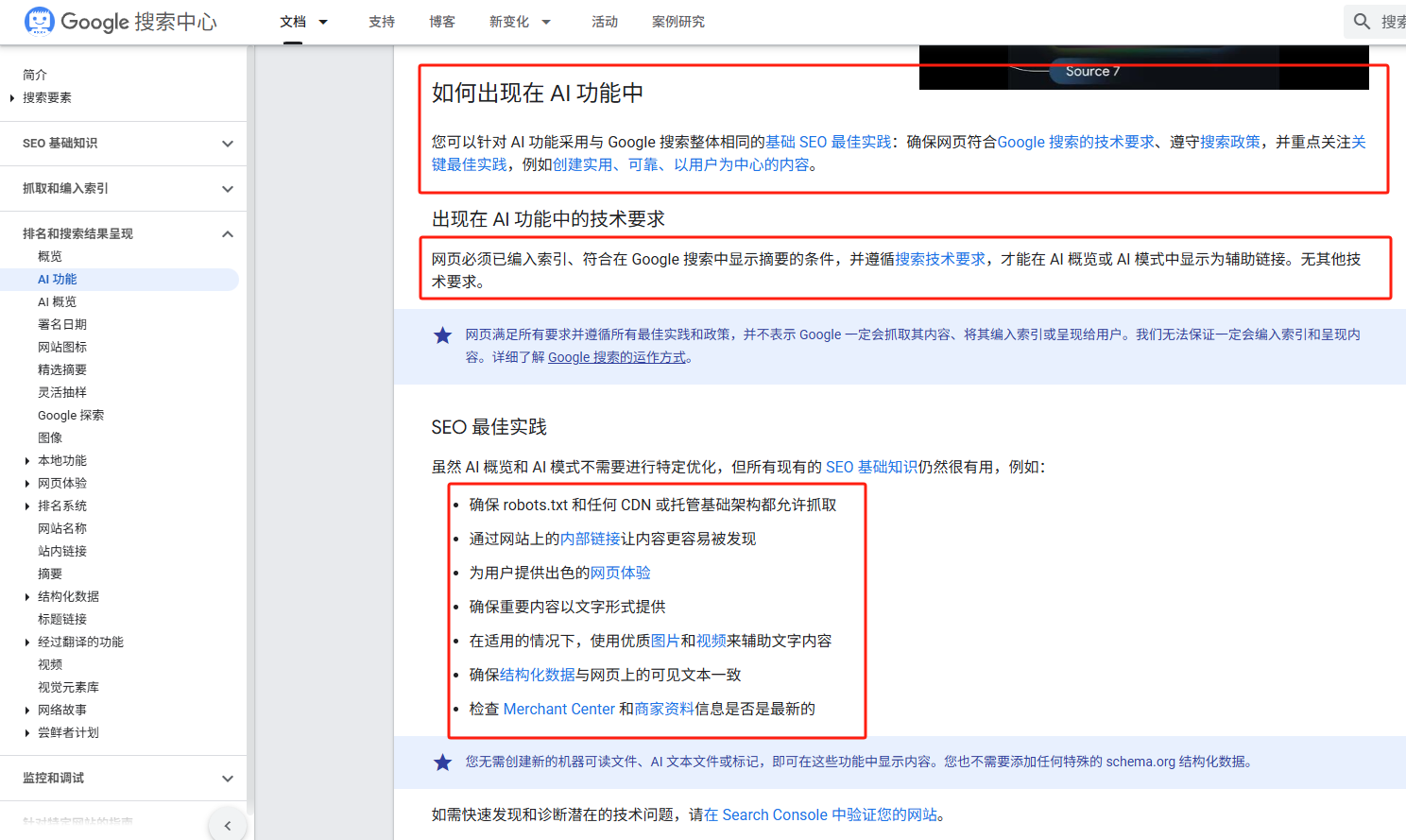The height and width of the screenshot is (840, 1406).
Task: Click the 支持 menu item
Action: 382,21
